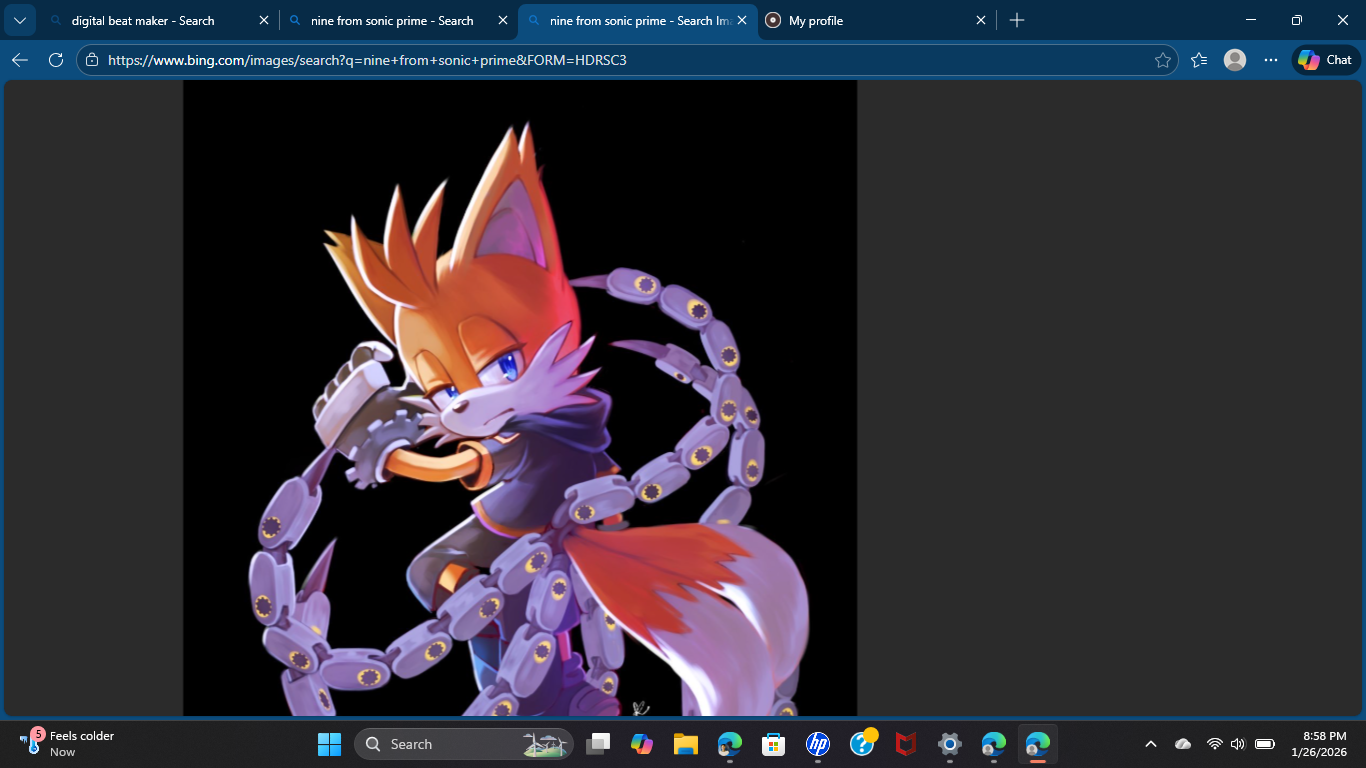1366x768 pixels.
Task: Open the Favorites list icon
Action: tap(1199, 60)
